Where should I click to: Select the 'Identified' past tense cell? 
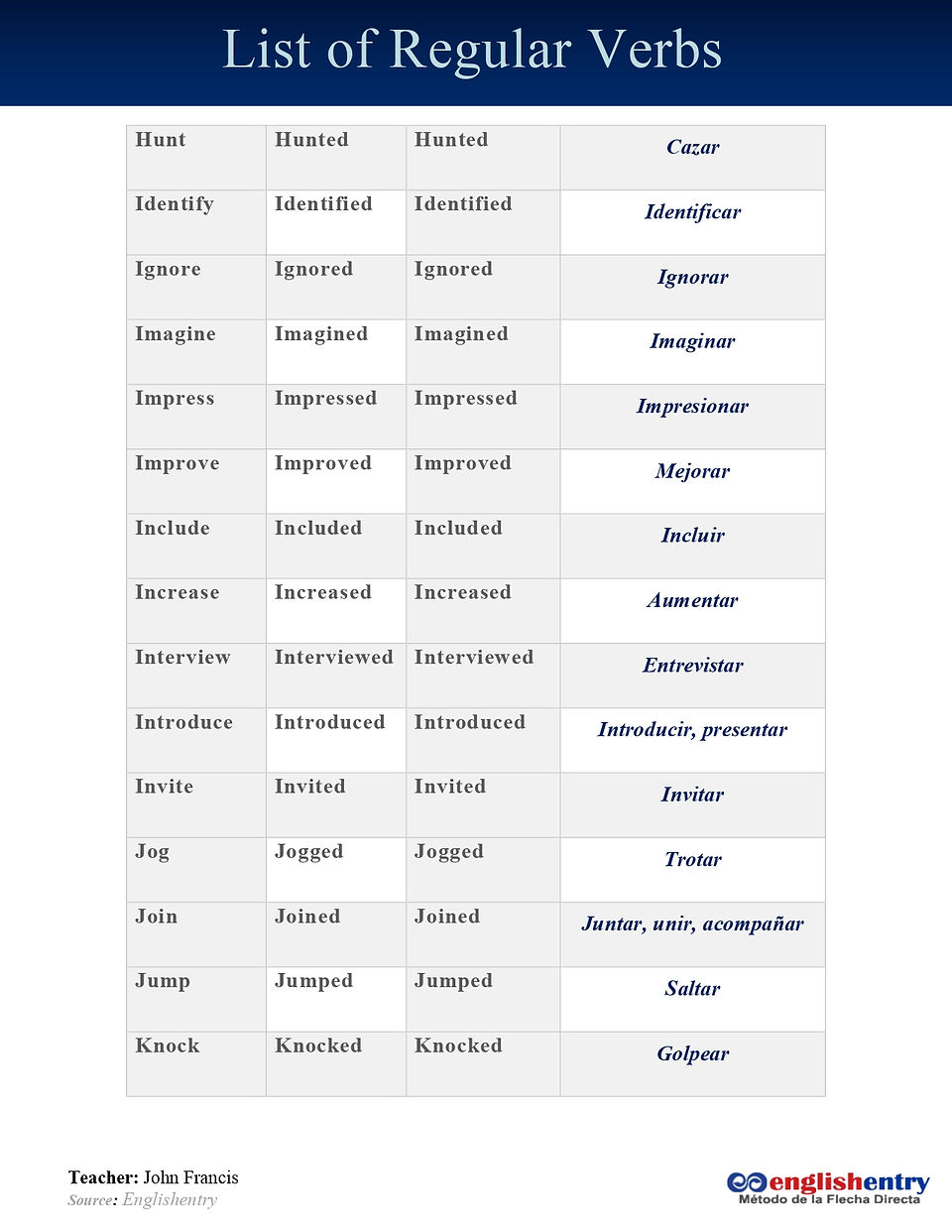(x=336, y=222)
